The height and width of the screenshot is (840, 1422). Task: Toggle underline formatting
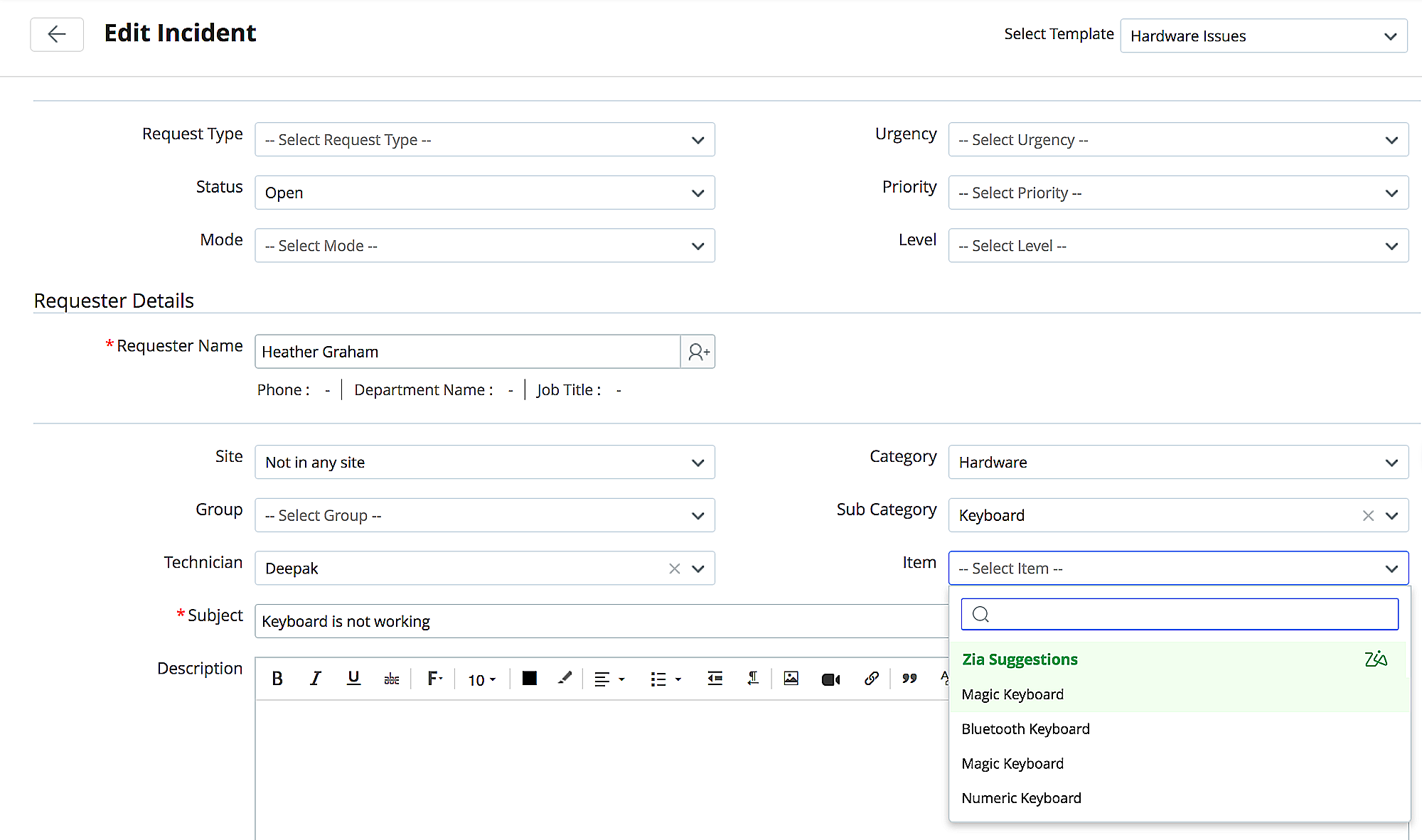coord(353,679)
